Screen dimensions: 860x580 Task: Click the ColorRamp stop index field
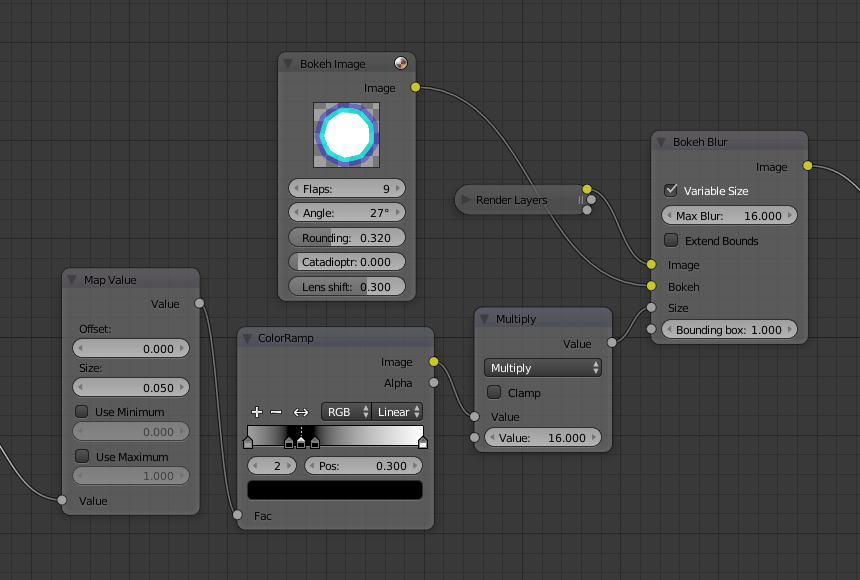pos(272,466)
